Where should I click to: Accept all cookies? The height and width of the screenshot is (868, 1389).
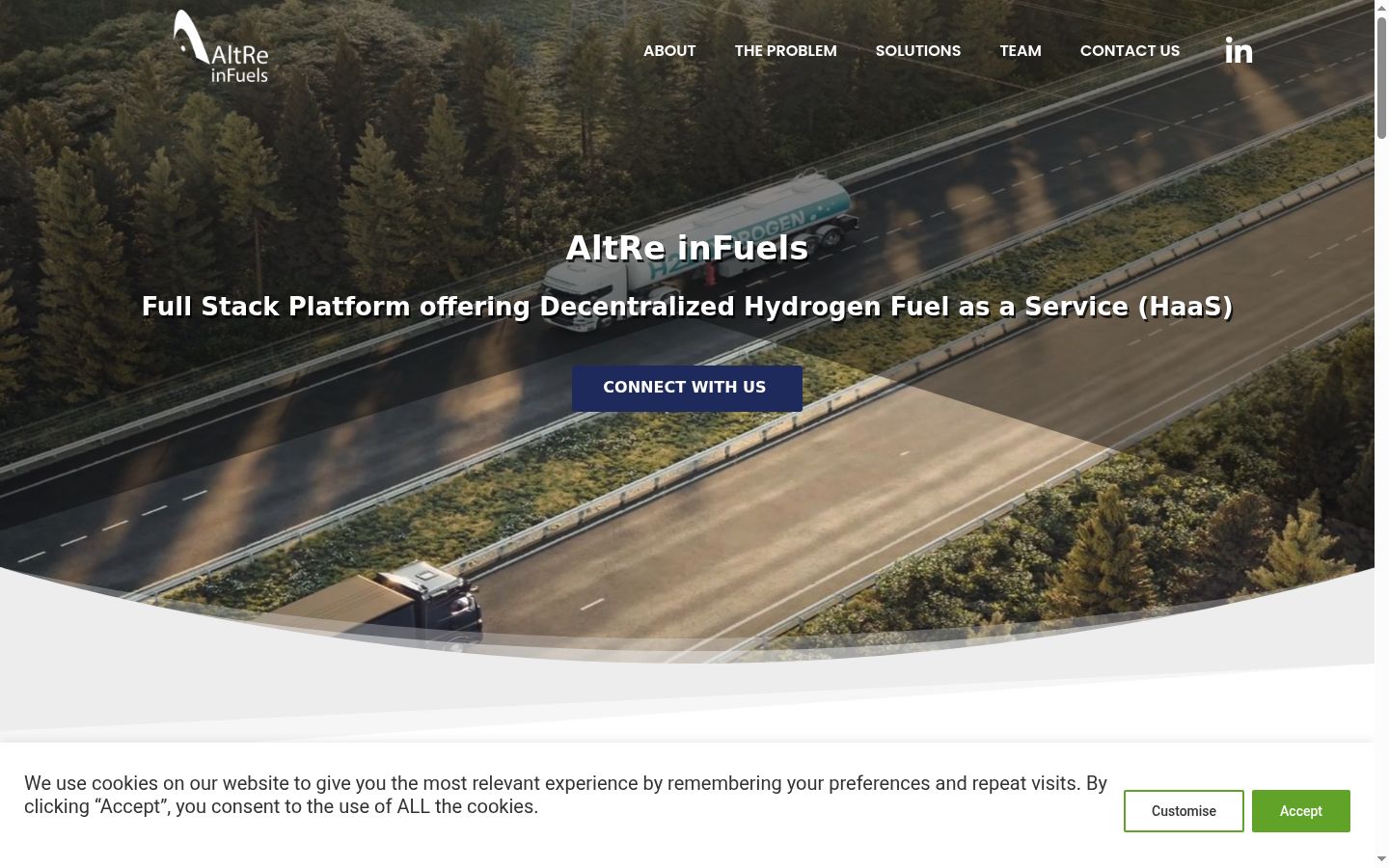pyautogui.click(x=1300, y=811)
